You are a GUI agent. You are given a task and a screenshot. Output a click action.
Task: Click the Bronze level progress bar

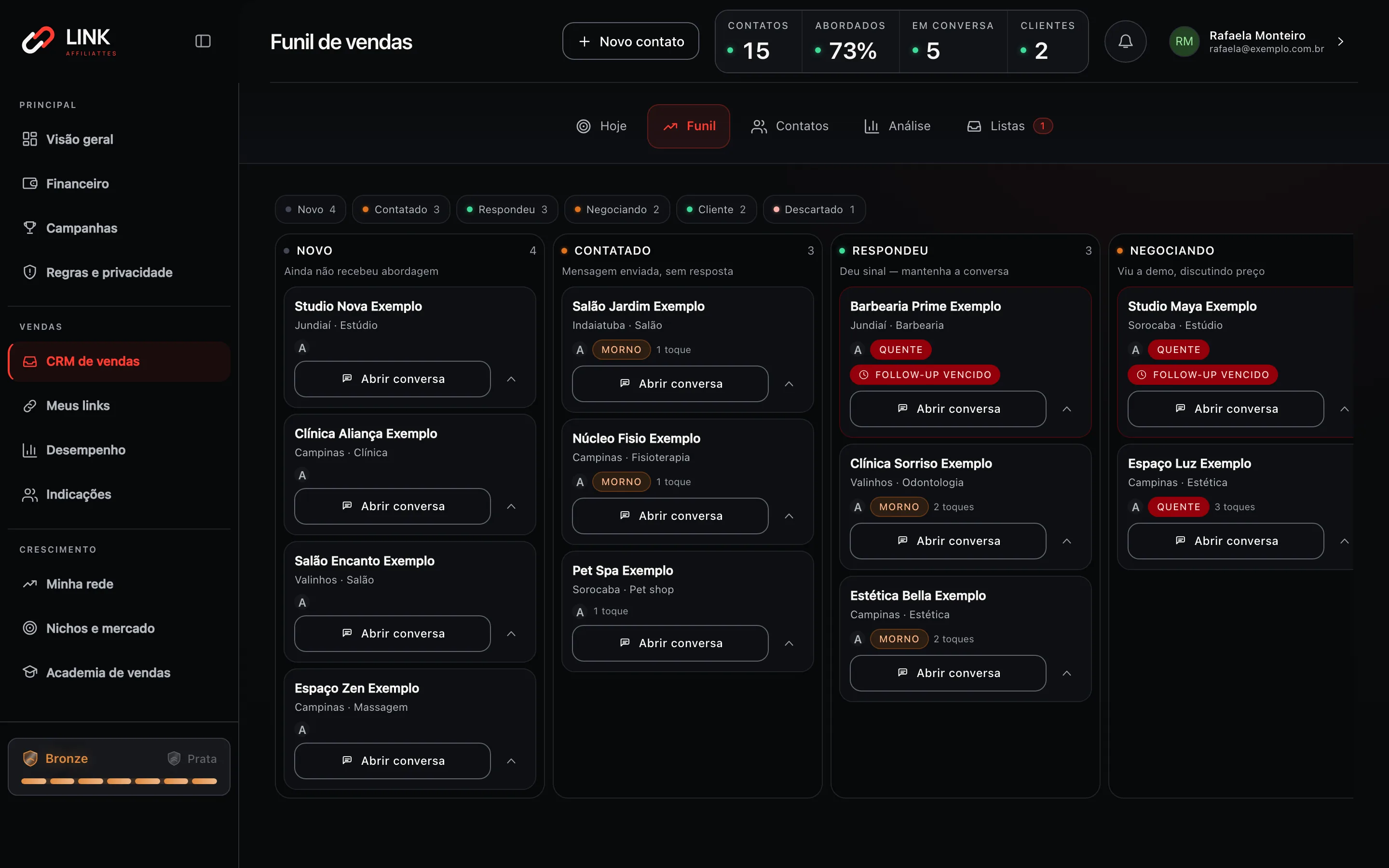tap(120, 781)
